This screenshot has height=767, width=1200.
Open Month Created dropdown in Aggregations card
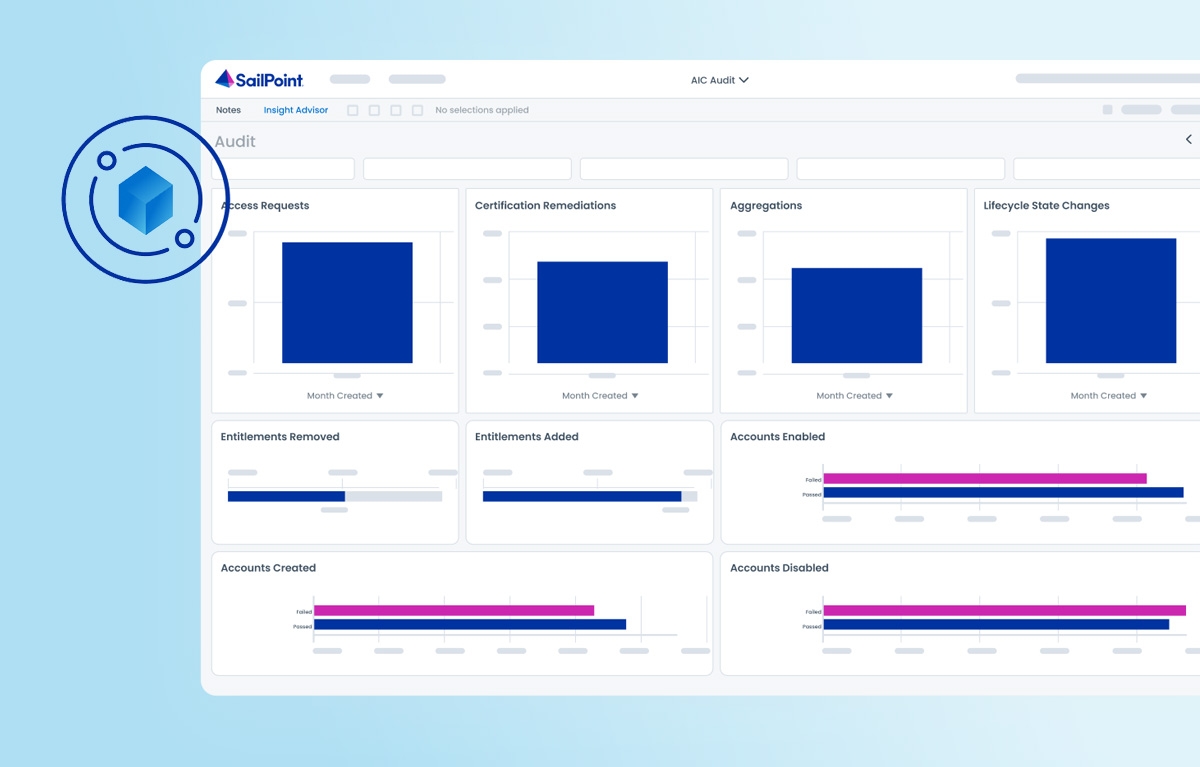click(x=855, y=396)
